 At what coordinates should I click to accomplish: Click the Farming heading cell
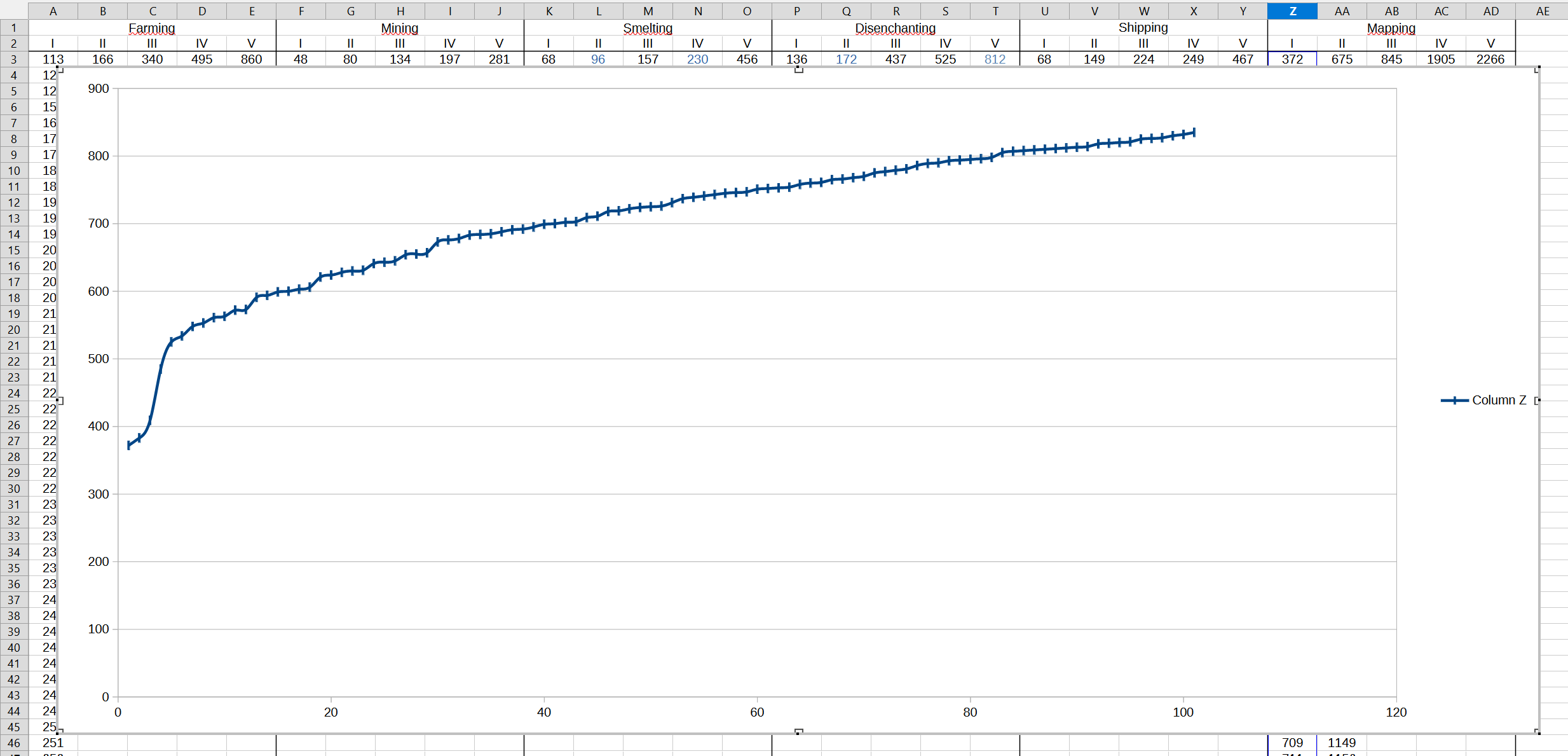pyautogui.click(x=152, y=28)
